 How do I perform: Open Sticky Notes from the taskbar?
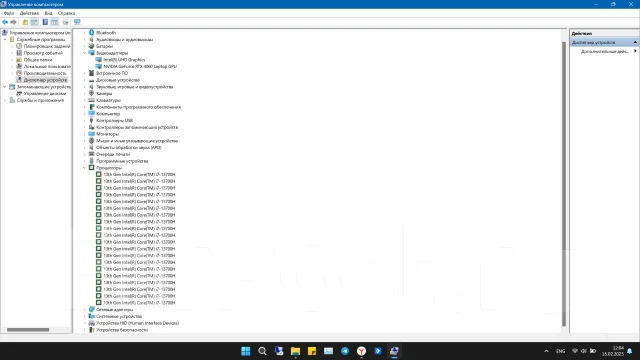[x=312, y=351]
